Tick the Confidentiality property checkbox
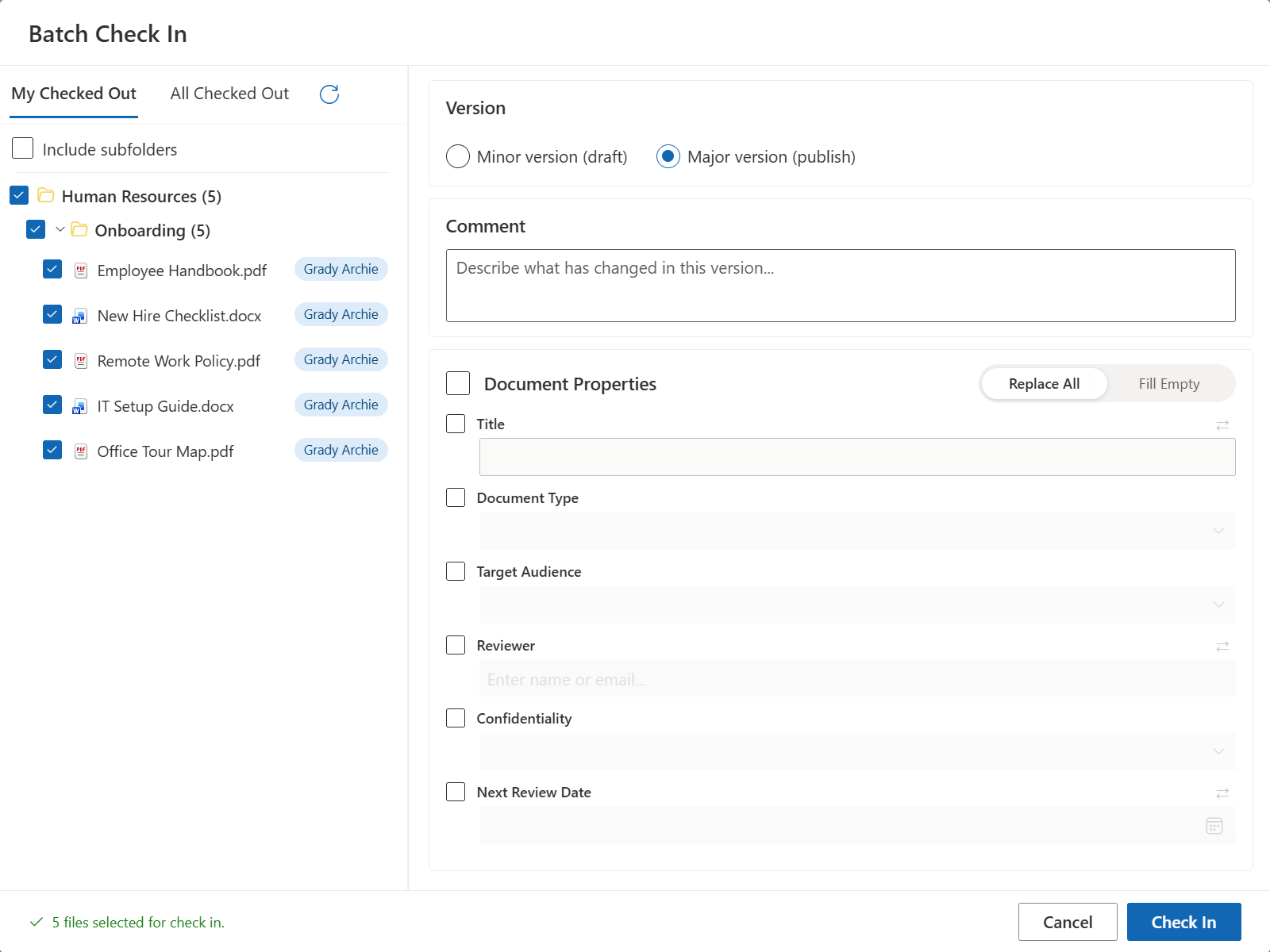The height and width of the screenshot is (952, 1270). [x=456, y=718]
